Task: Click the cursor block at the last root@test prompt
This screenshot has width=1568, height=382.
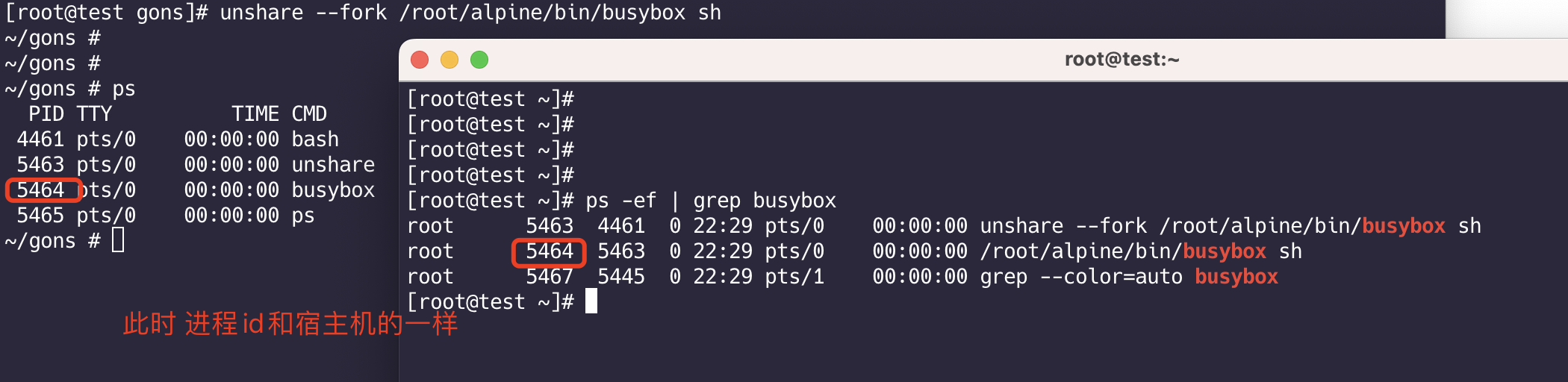Action: point(591,301)
